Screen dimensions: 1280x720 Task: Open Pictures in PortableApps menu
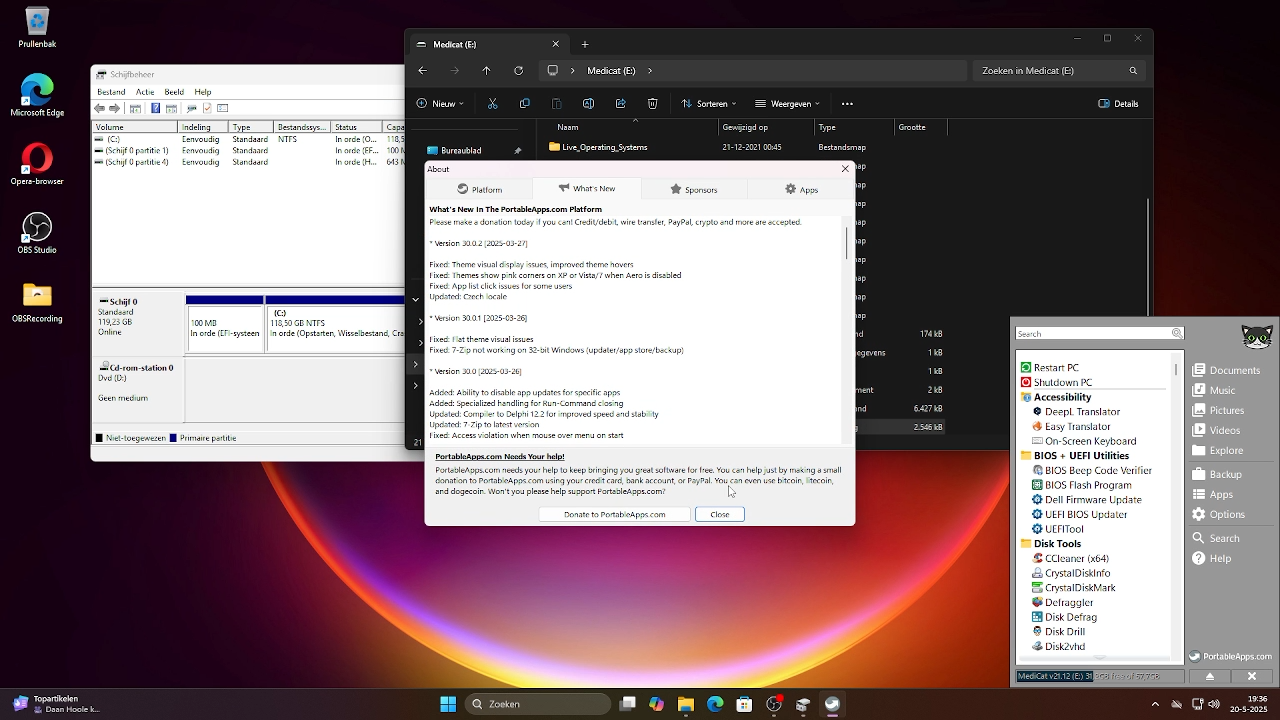(1218, 410)
